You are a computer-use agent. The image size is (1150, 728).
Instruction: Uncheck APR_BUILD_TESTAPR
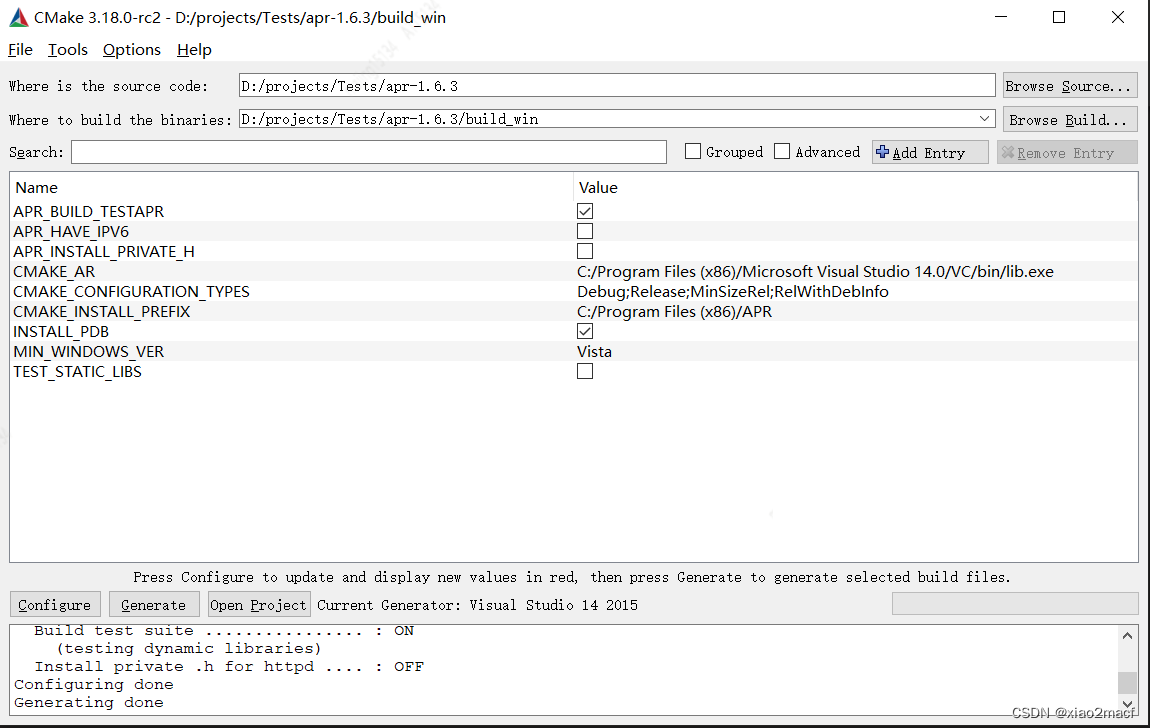click(x=584, y=211)
